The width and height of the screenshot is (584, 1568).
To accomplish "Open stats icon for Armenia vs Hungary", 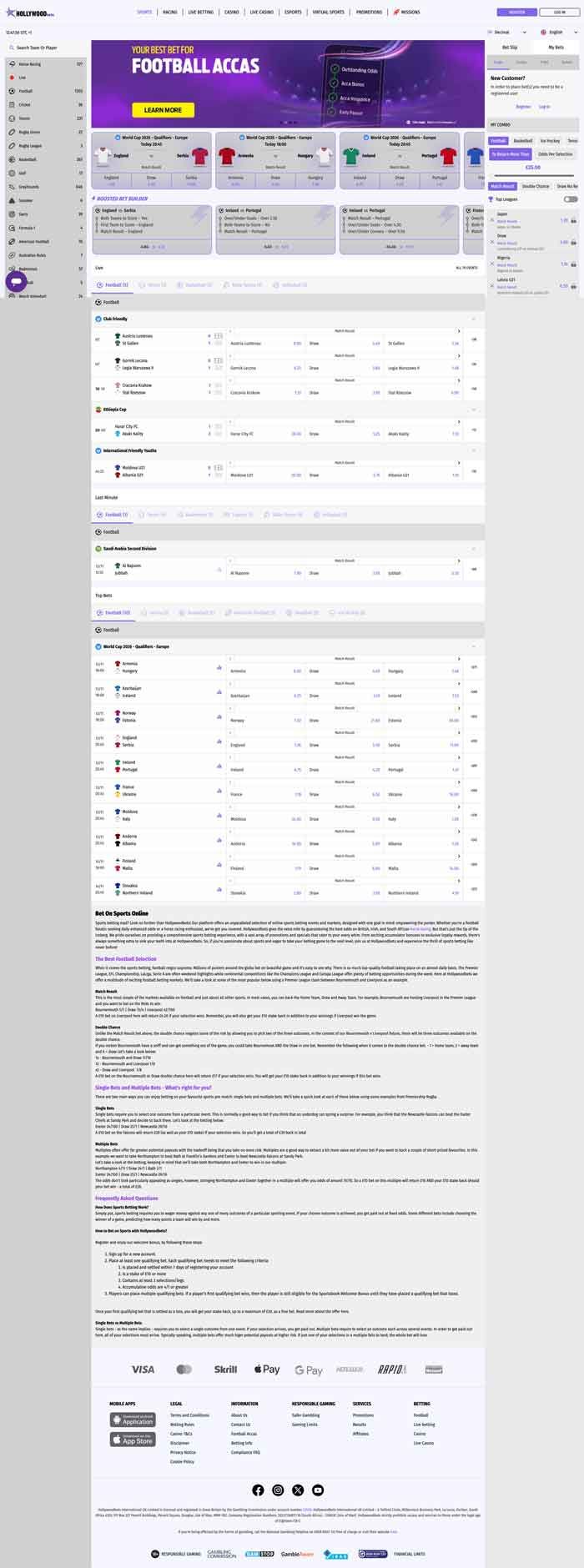I will pos(219,667).
